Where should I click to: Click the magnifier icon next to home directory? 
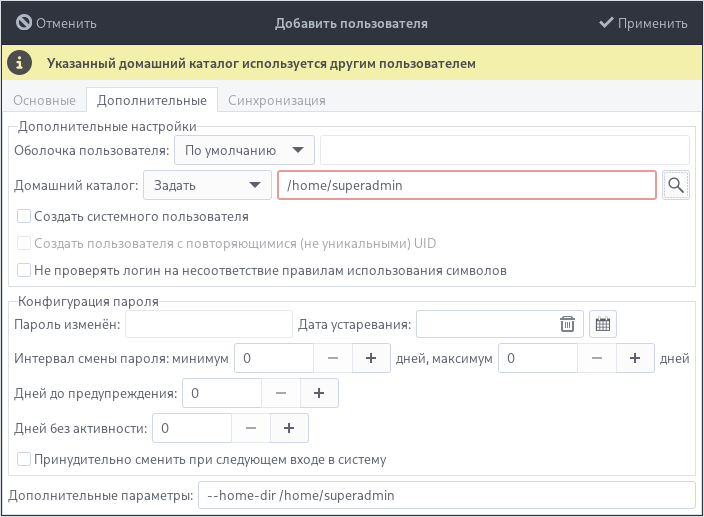coord(676,185)
